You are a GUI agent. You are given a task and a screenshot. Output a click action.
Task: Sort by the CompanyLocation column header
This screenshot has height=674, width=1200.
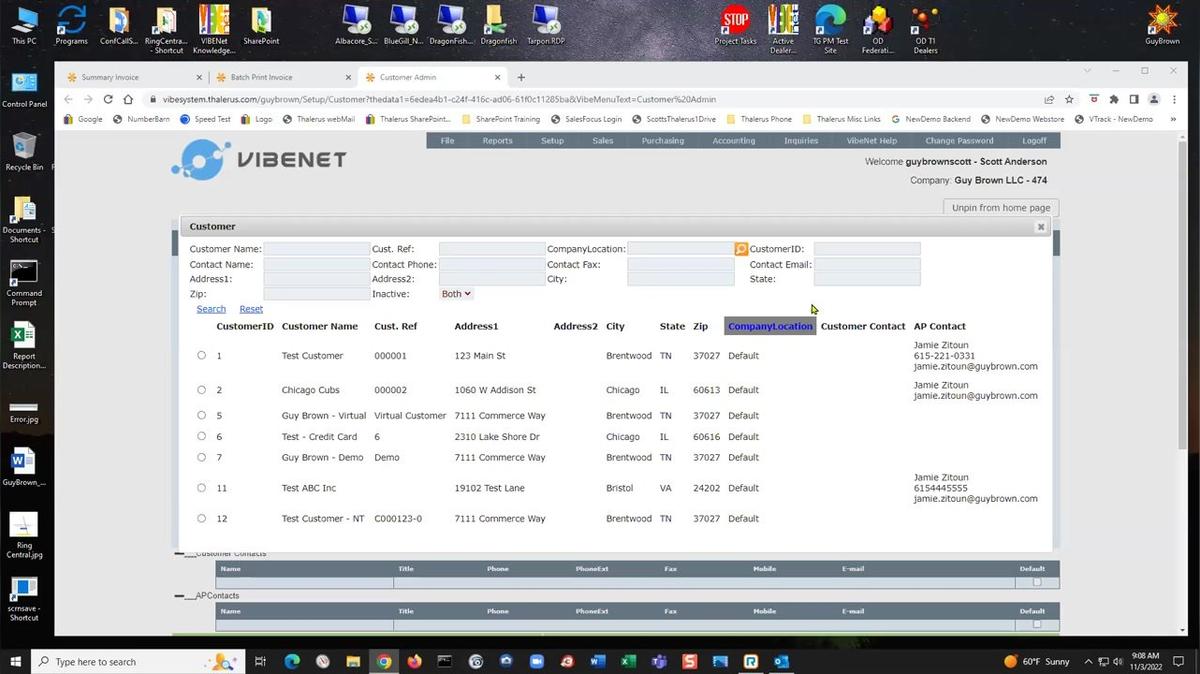pyautogui.click(x=770, y=326)
